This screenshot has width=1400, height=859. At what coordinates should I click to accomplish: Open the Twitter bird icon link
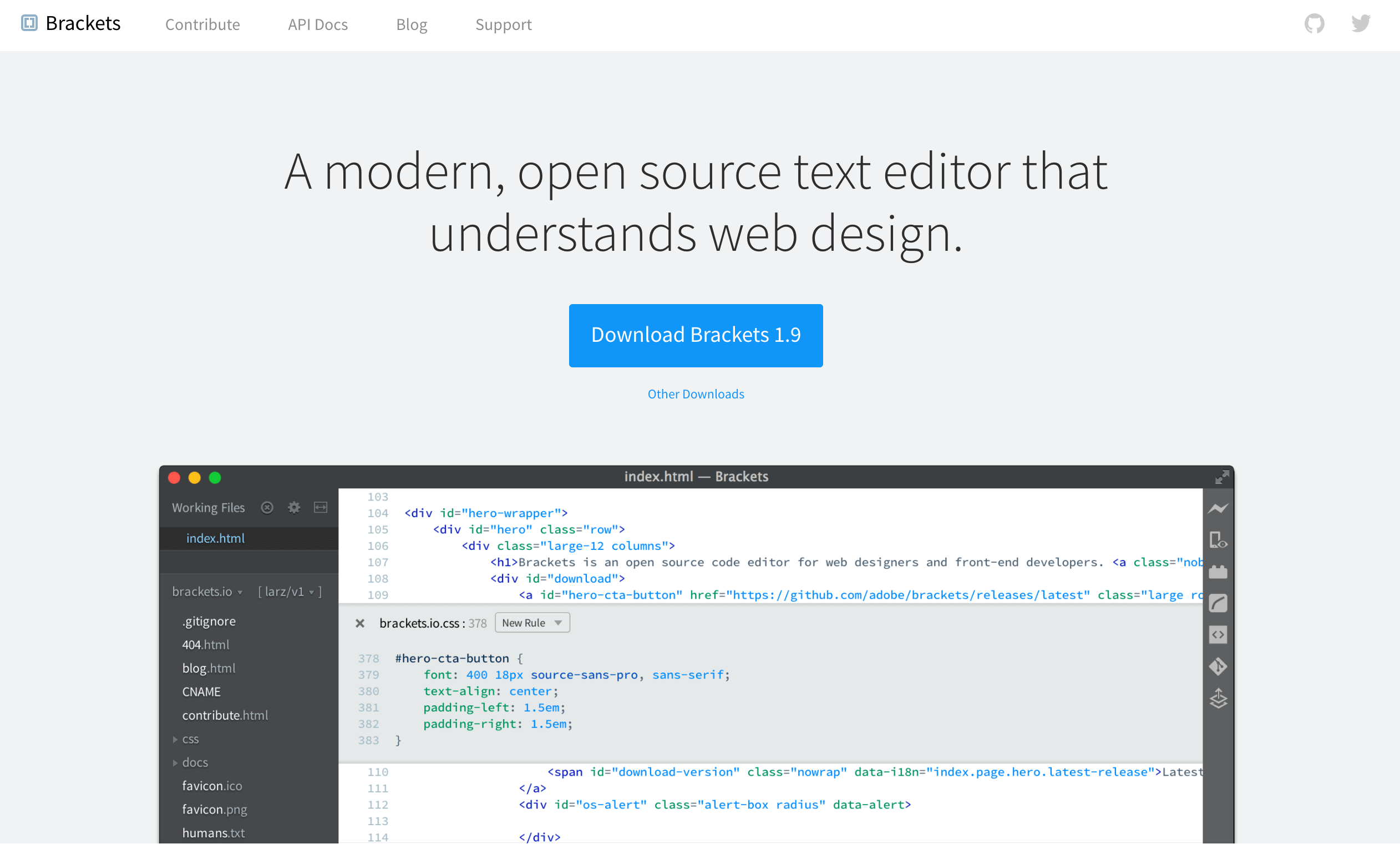(x=1361, y=24)
